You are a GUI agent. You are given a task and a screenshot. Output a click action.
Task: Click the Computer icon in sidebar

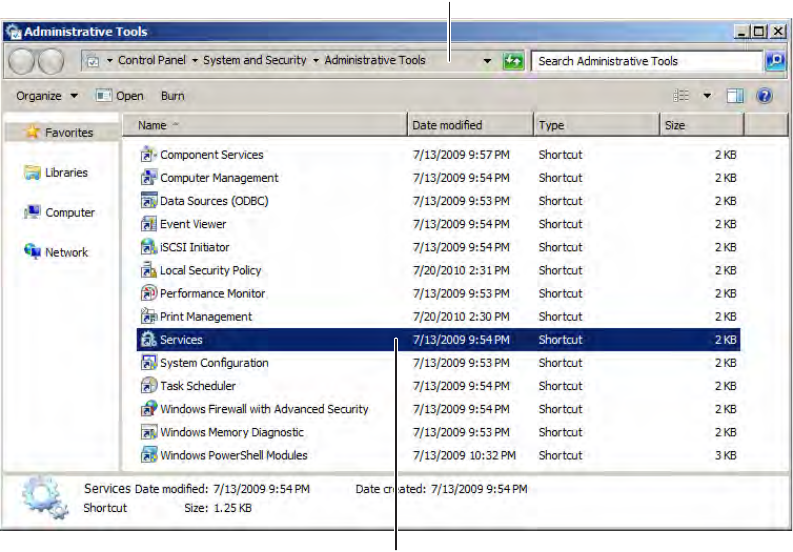point(32,212)
